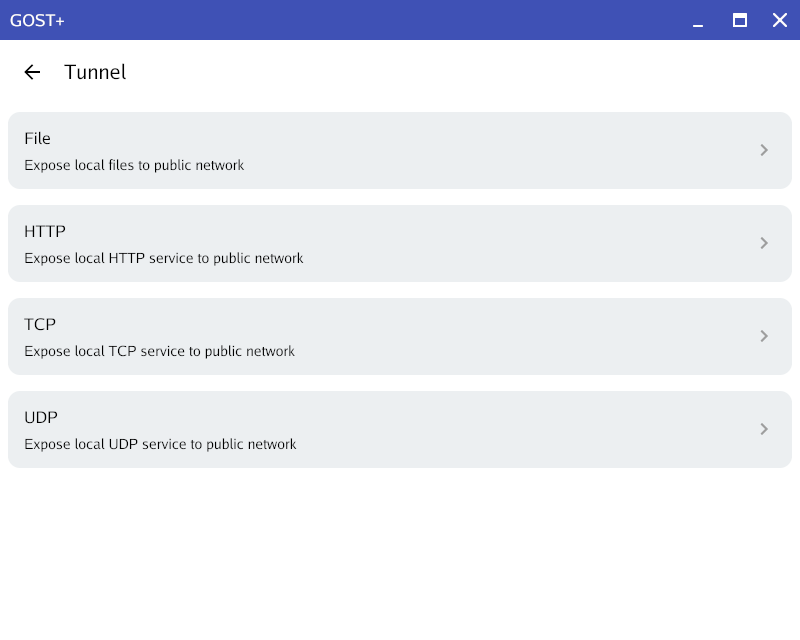
Task: Open the TCP tunnel chevron arrow
Action: point(764,336)
